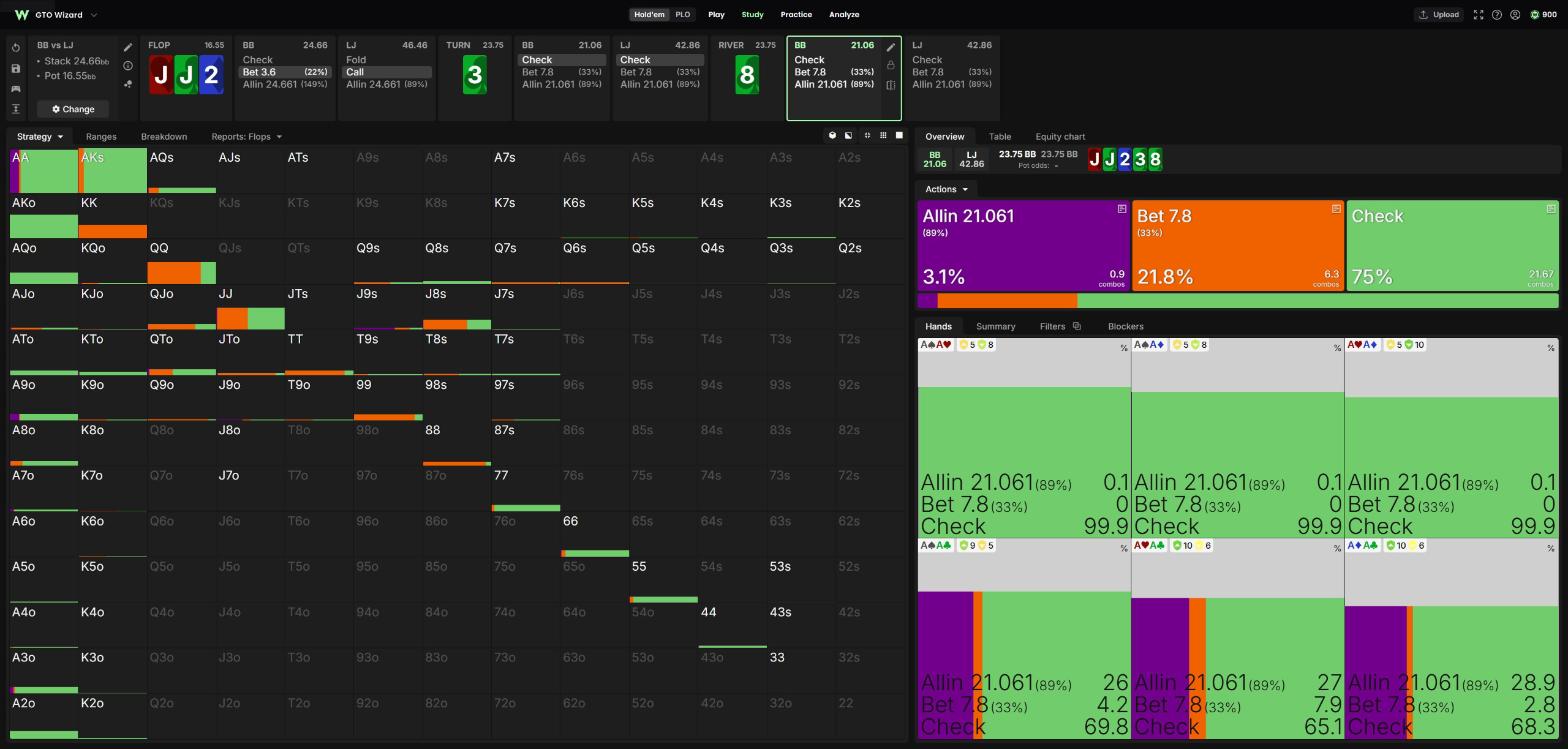The image size is (1568, 749).
Task: Expand the Actions dropdown
Action: pyautogui.click(x=946, y=189)
